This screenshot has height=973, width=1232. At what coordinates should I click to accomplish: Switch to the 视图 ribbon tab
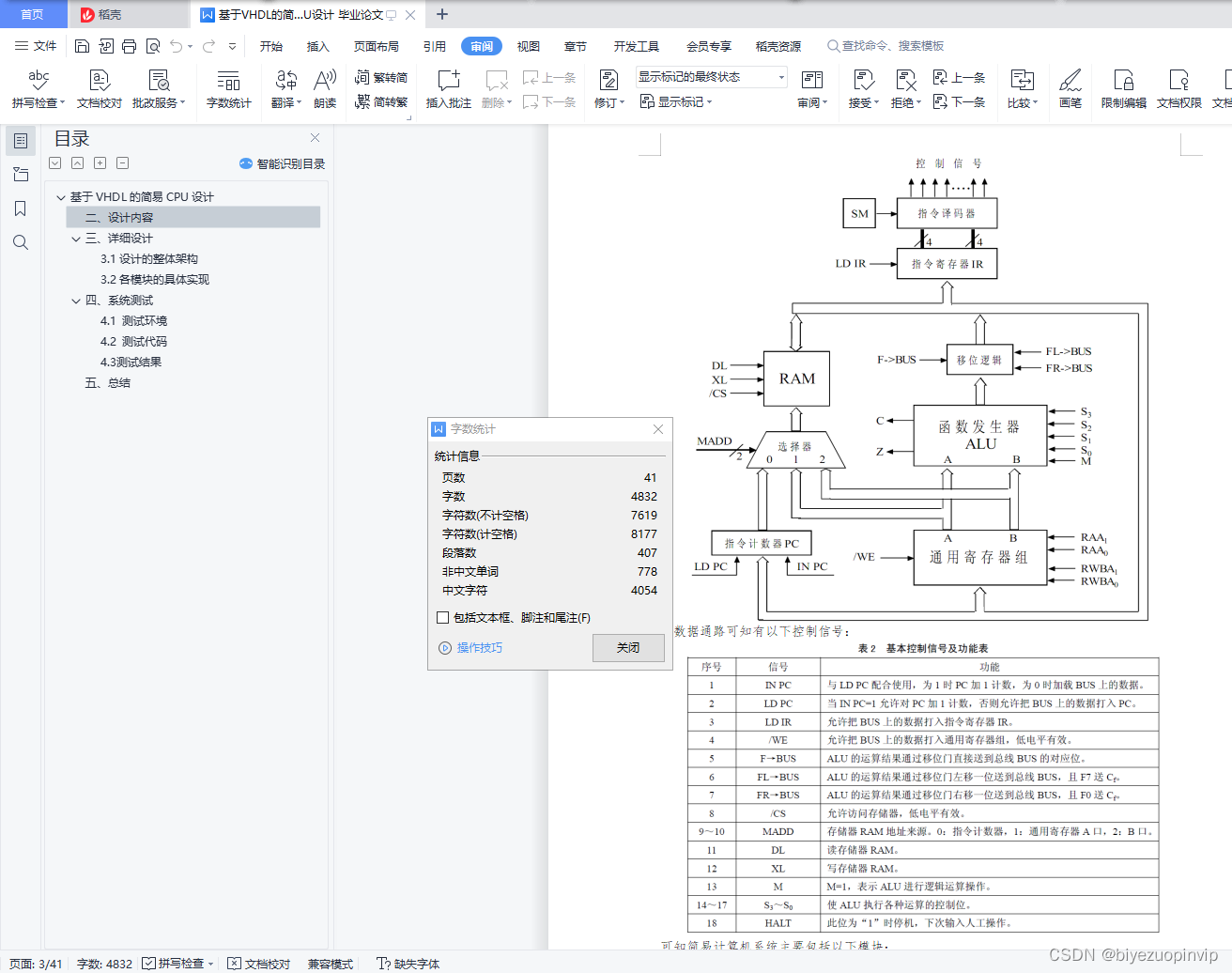point(529,44)
